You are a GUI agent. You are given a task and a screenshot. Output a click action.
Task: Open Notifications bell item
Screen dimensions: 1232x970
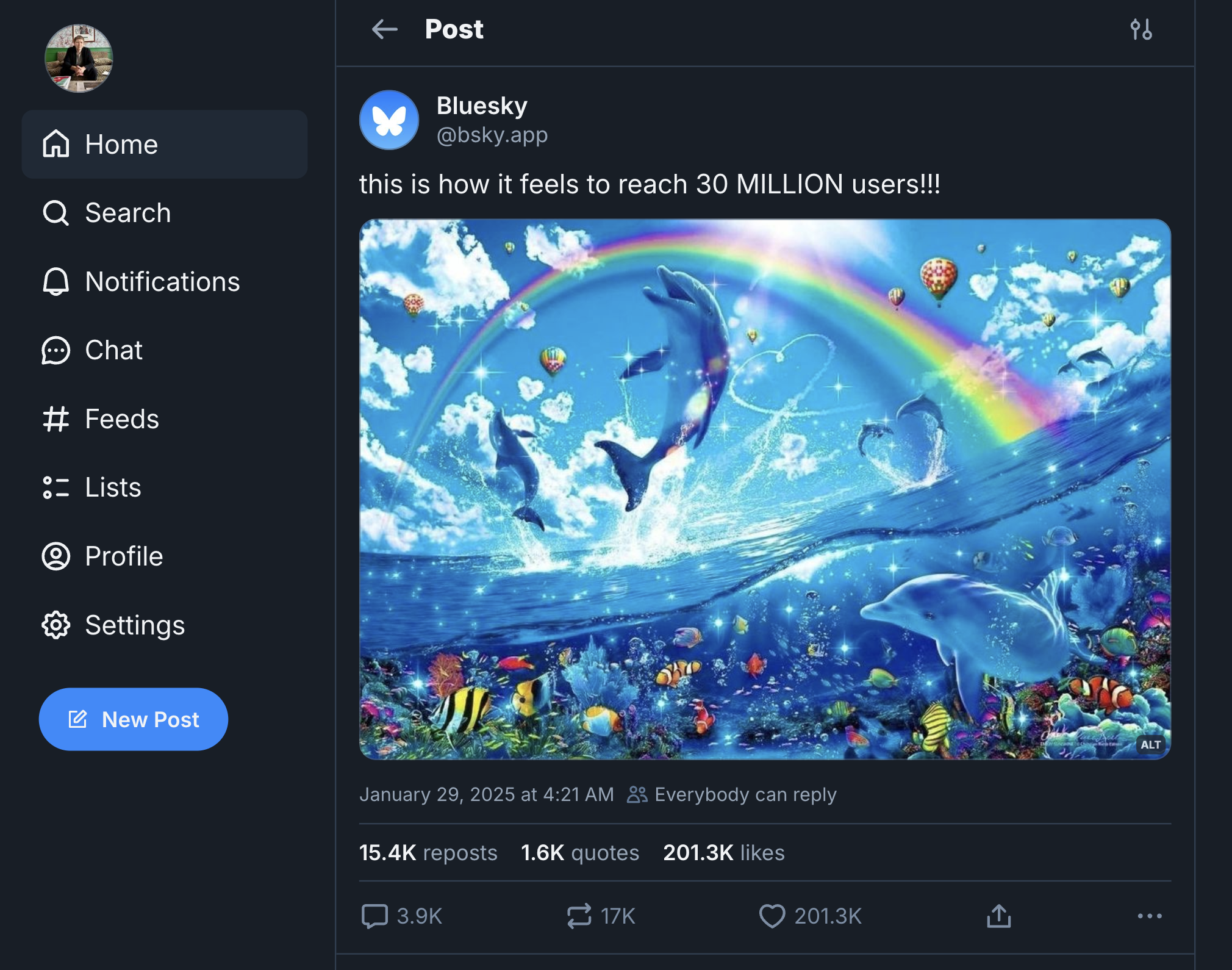coord(165,282)
